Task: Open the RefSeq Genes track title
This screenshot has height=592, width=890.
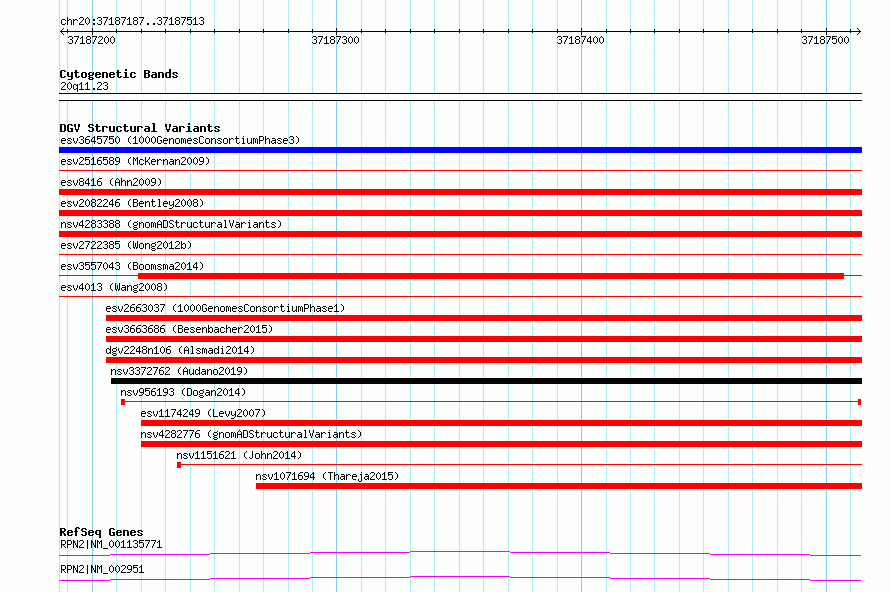Action: coord(101,532)
